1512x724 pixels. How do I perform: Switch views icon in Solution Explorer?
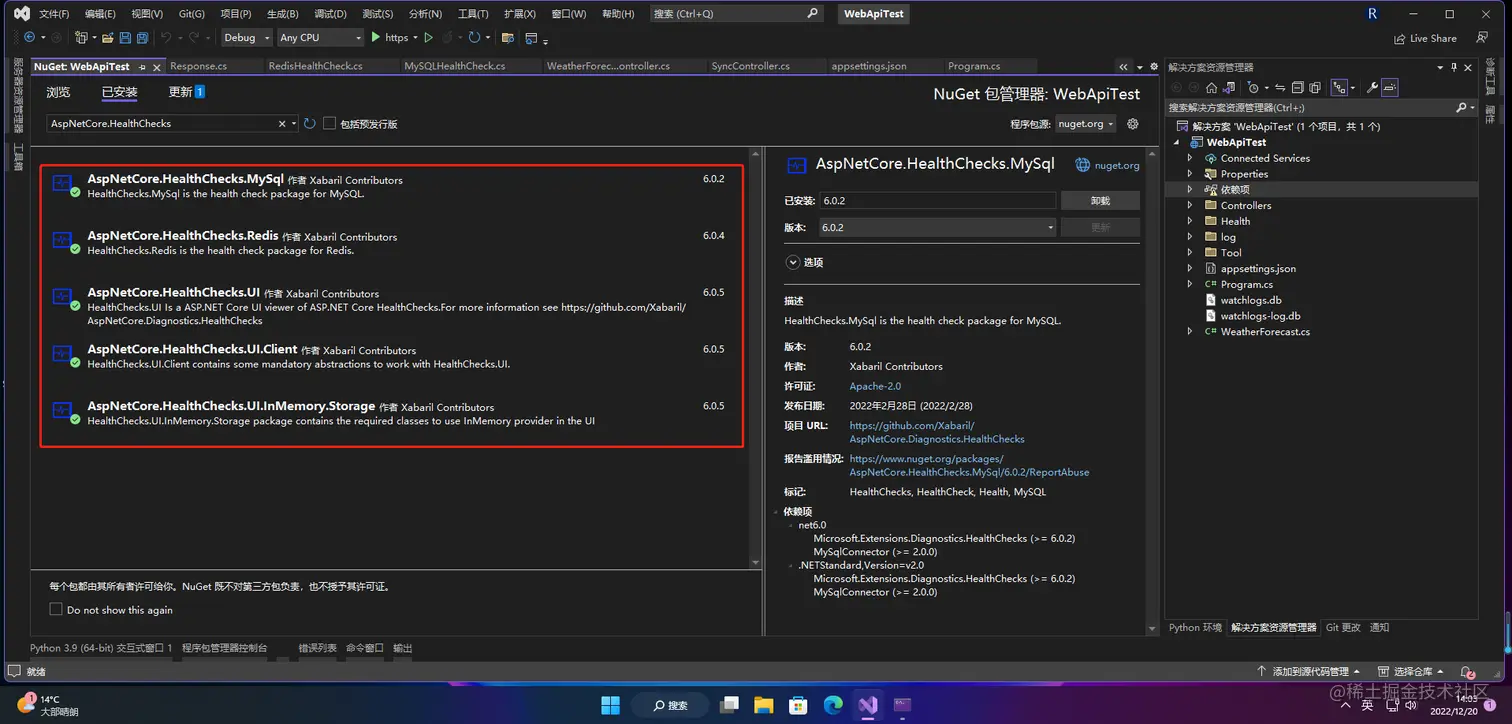point(1229,88)
